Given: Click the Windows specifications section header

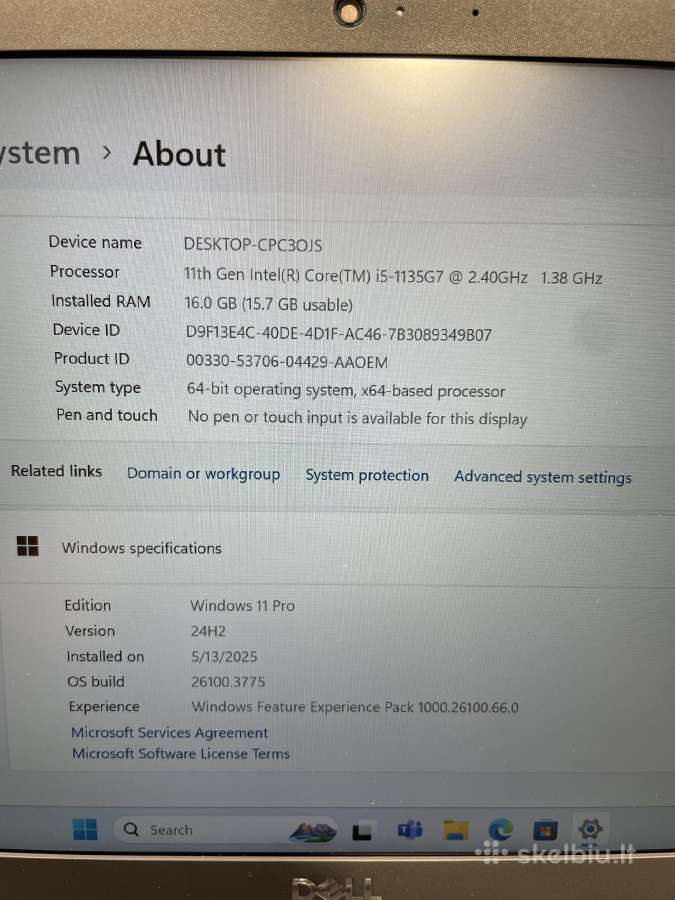Looking at the screenshot, I should tap(141, 548).
